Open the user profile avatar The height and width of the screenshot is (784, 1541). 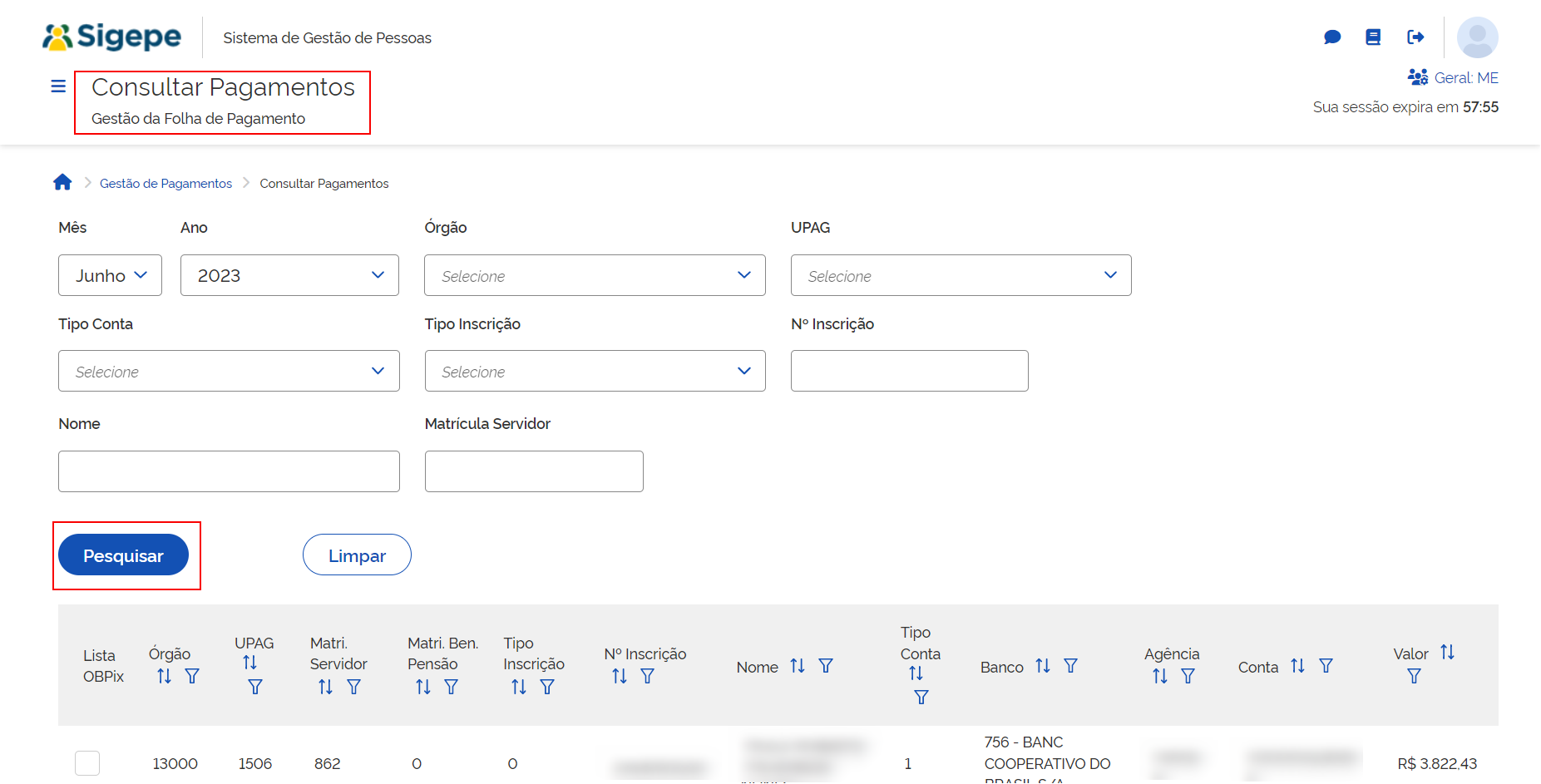tap(1477, 37)
